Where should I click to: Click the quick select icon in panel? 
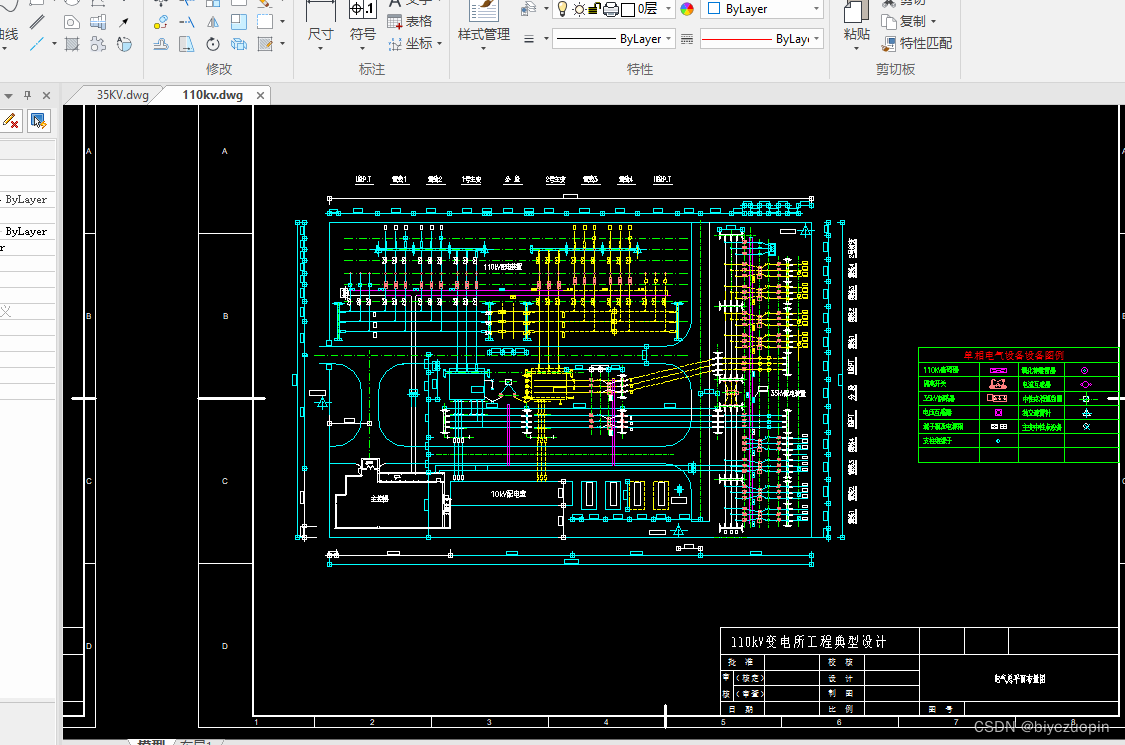coord(38,121)
